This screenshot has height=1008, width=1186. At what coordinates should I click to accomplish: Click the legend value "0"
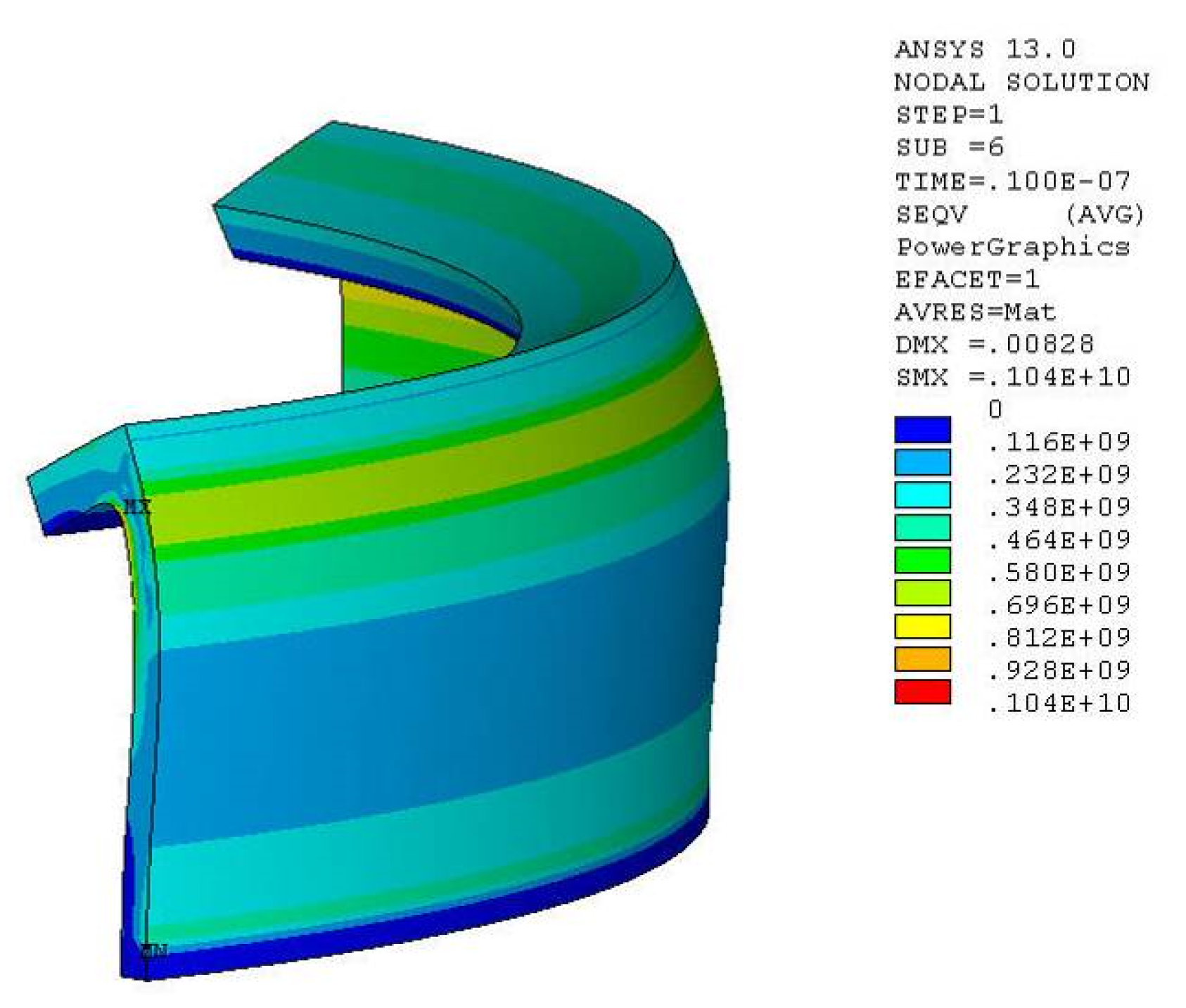tap(994, 409)
